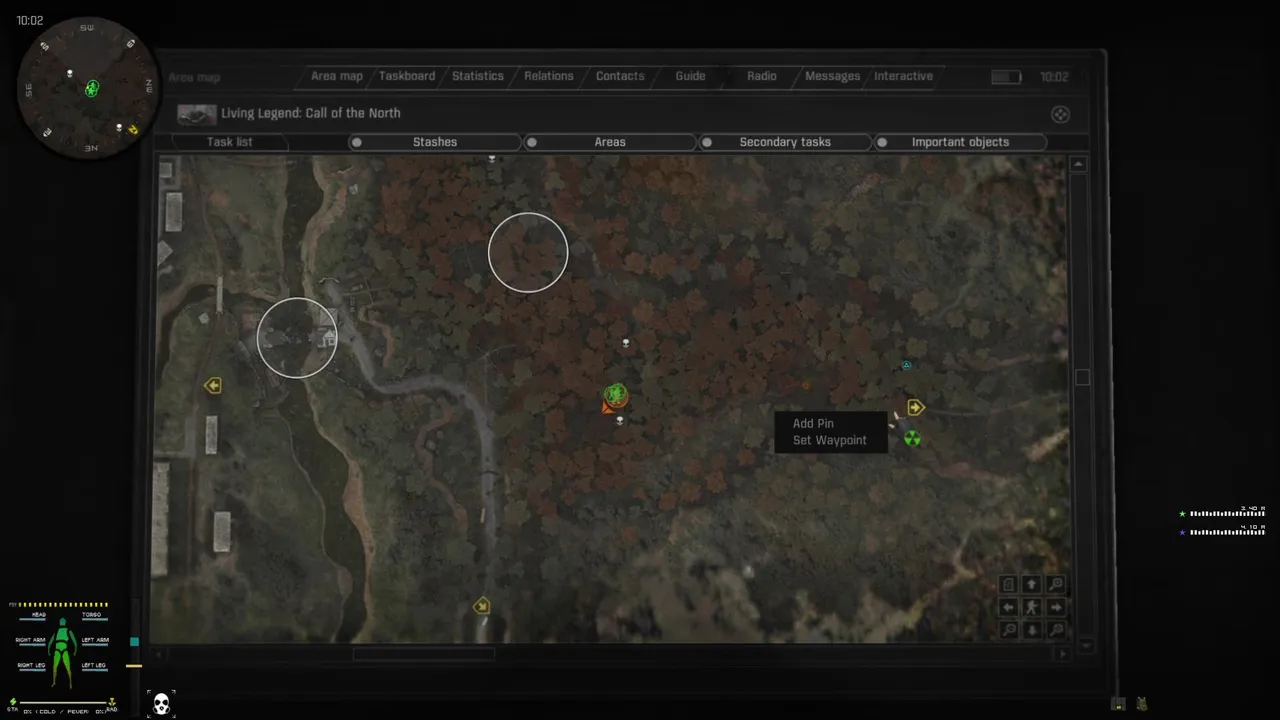Reset map zoom with the bottom-right magnifier
Image resolution: width=1280 pixels, height=720 pixels.
1056,630
